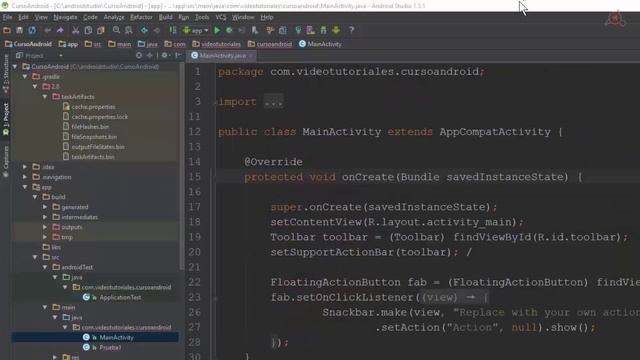Collapse the .gradle folder arrow
This screenshot has width=640, height=360.
(25, 76)
